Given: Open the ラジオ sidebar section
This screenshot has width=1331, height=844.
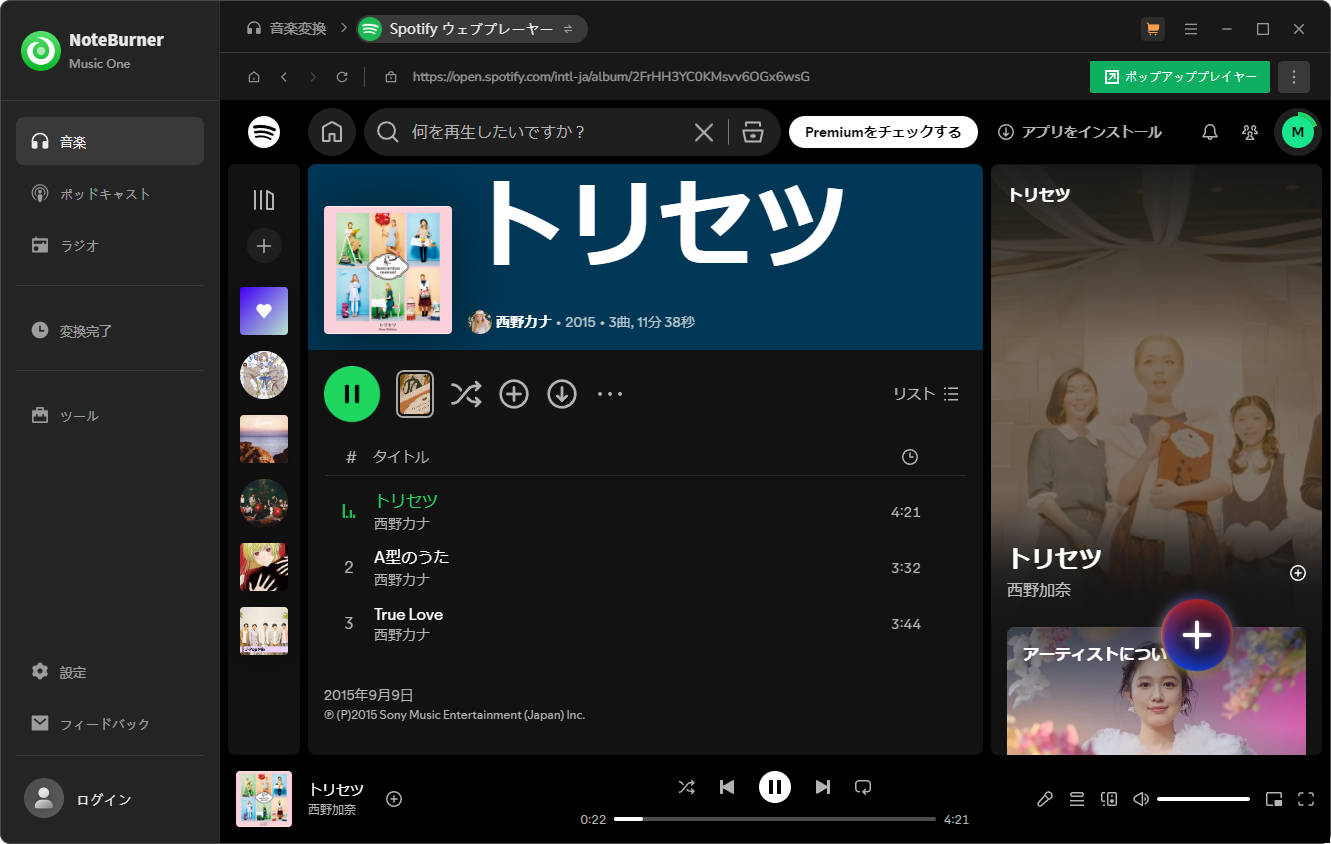Looking at the screenshot, I should (x=110, y=245).
